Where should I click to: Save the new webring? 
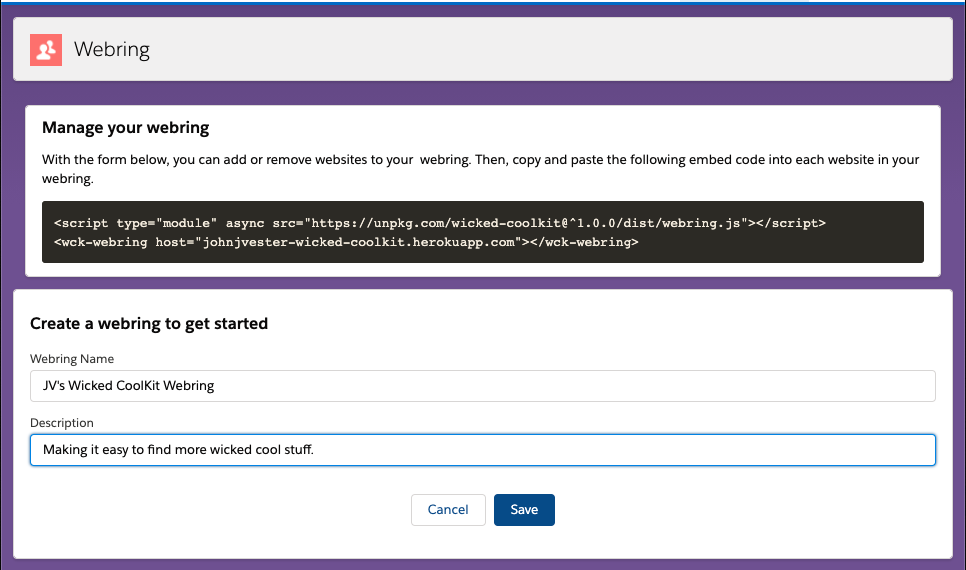coord(524,510)
